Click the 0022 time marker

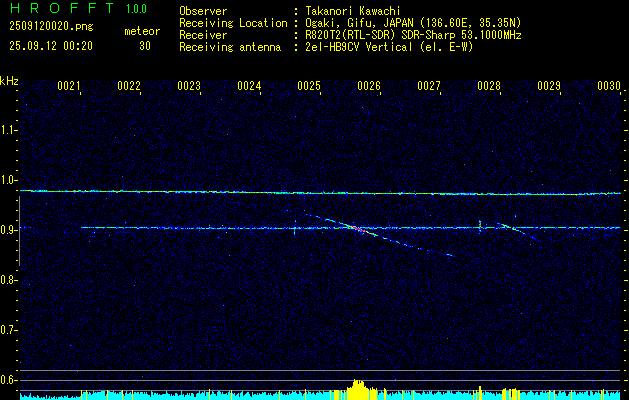click(x=129, y=86)
